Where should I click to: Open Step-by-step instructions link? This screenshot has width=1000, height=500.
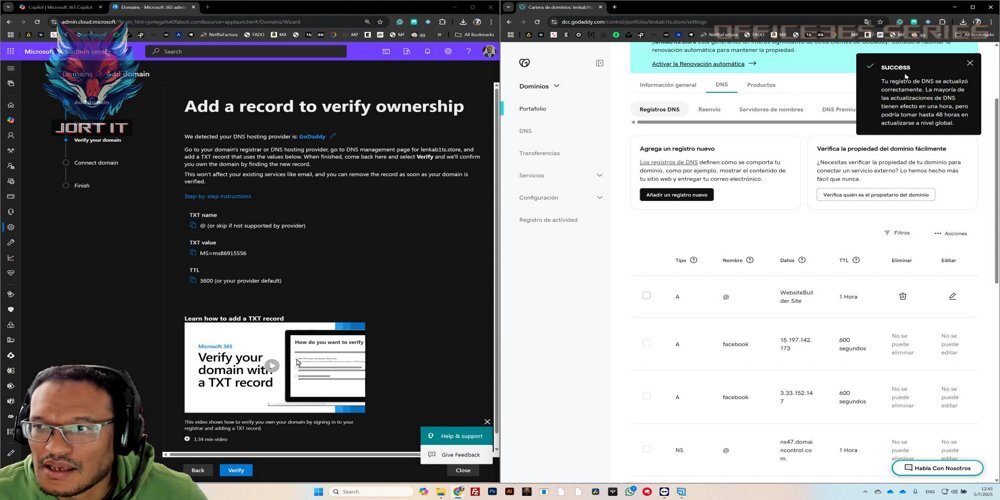coord(217,196)
